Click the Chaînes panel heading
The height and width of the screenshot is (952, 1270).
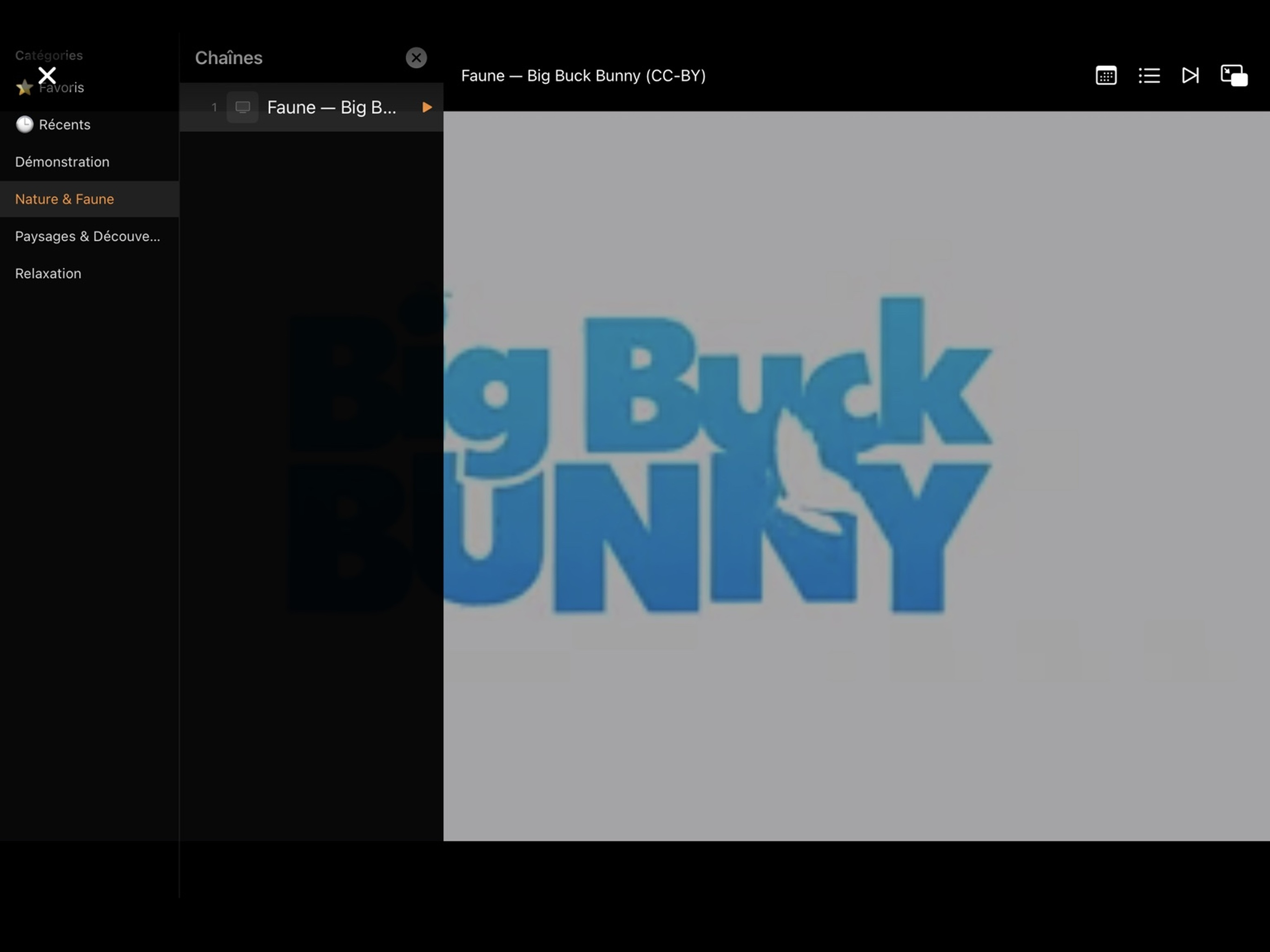[229, 58]
